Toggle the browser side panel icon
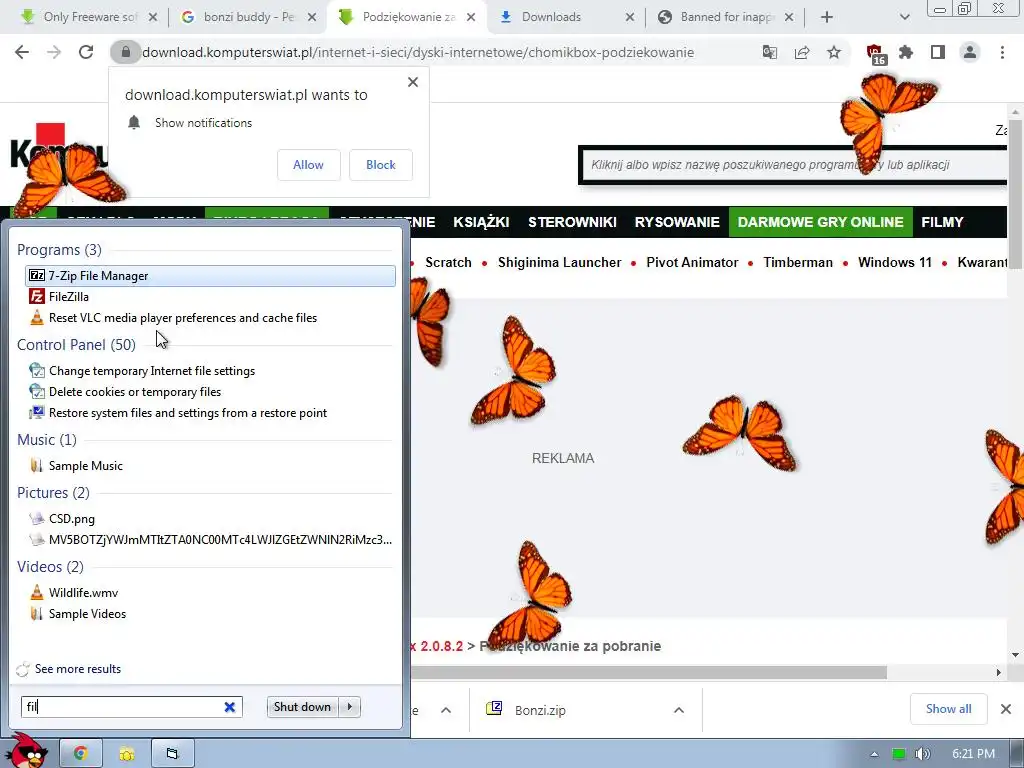 (x=938, y=52)
